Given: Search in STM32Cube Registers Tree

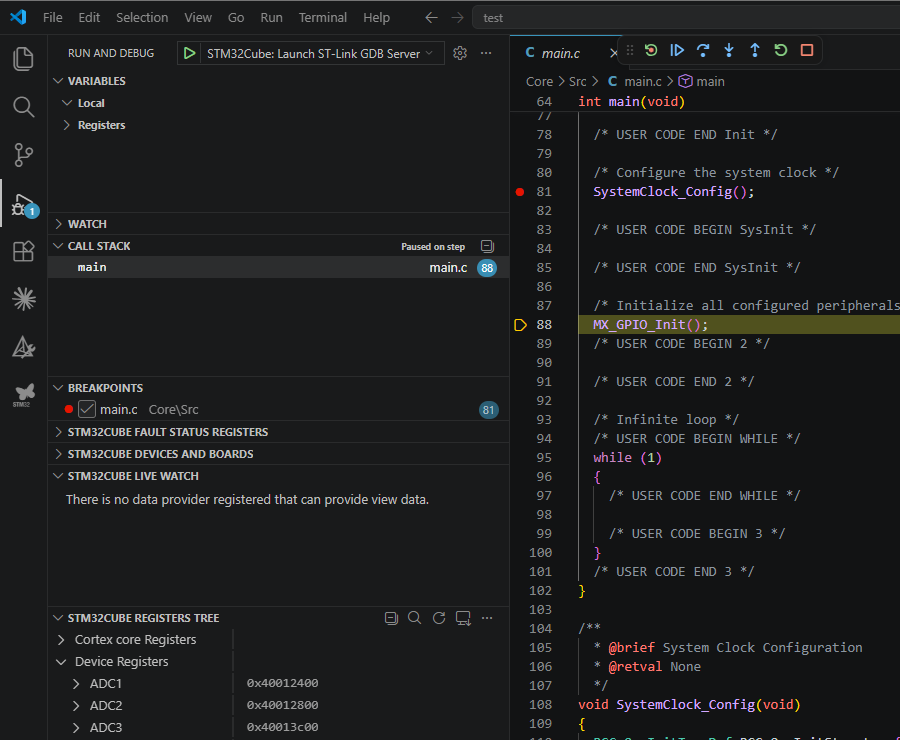Looking at the screenshot, I should (414, 618).
